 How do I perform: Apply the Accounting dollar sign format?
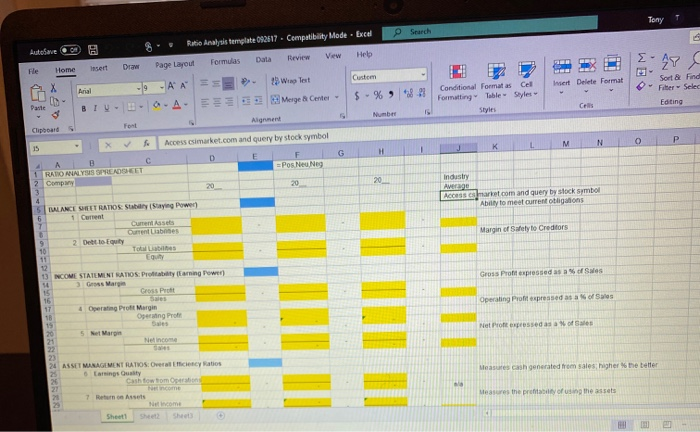click(x=357, y=96)
